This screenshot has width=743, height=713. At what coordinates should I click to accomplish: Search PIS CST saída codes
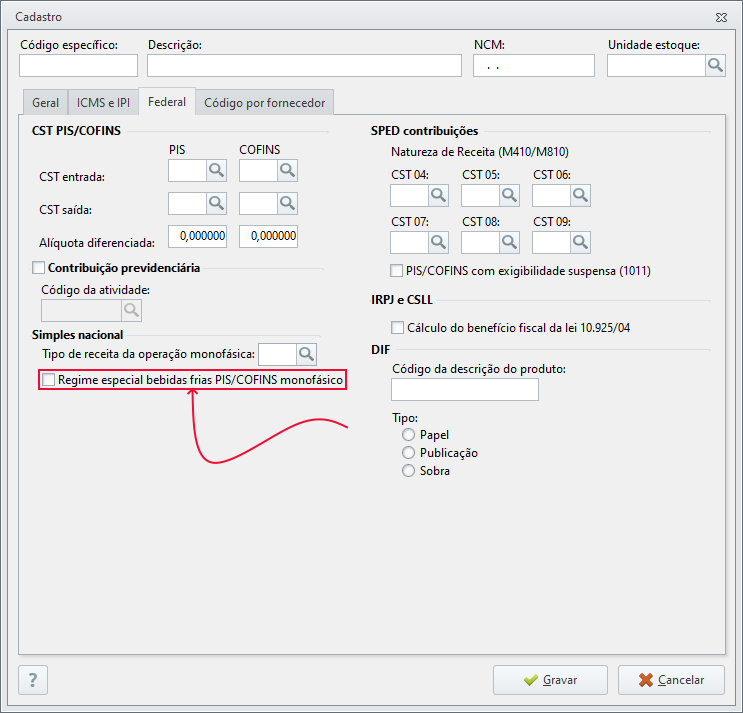click(x=216, y=204)
